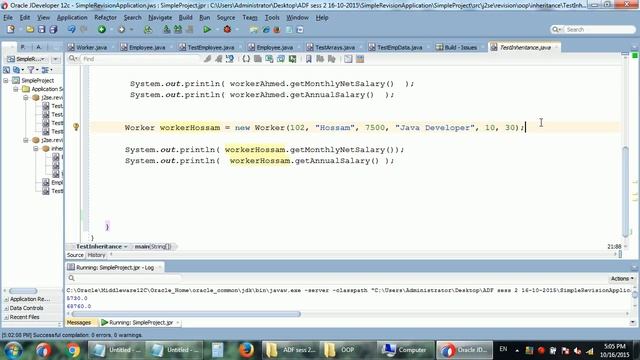Image resolution: width=640 pixels, height=360 pixels.
Task: Click the New gallery toolbar icon
Action: click(11, 29)
